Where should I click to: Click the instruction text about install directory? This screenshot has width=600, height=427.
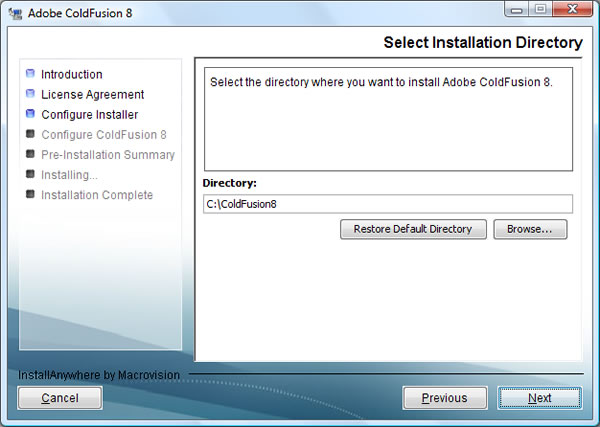(381, 82)
